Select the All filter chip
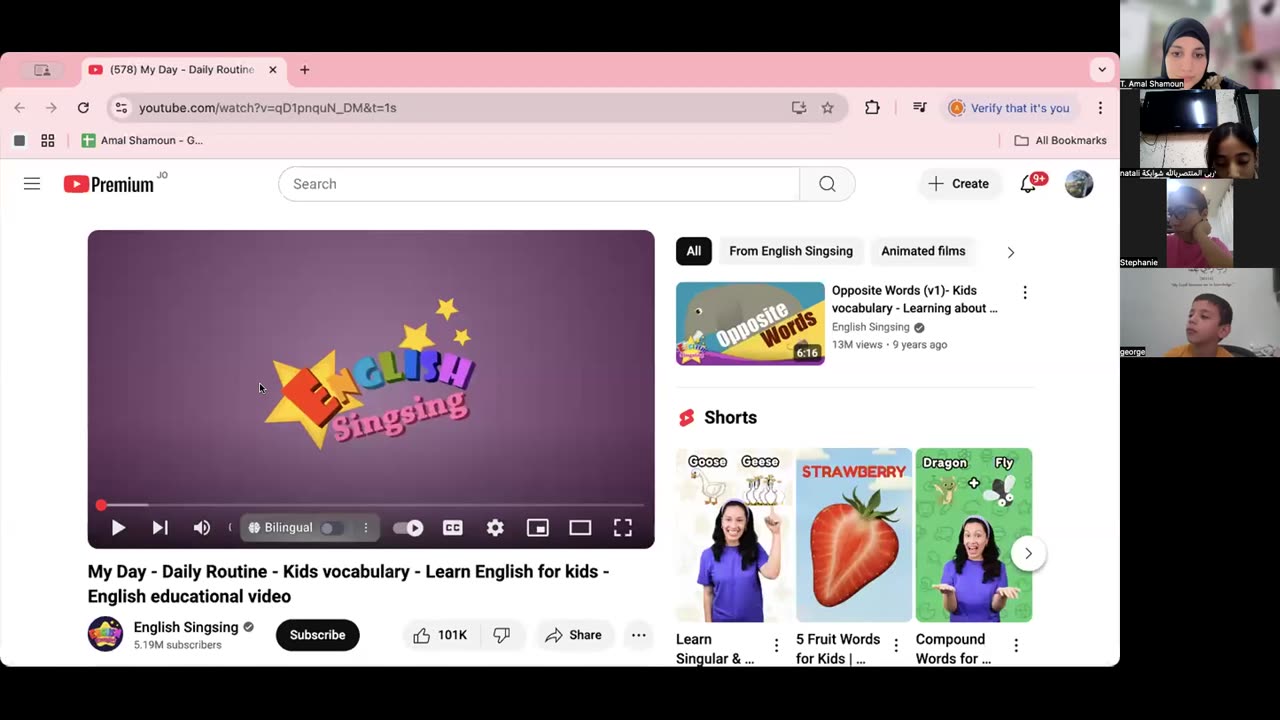The height and width of the screenshot is (720, 1280). click(694, 251)
